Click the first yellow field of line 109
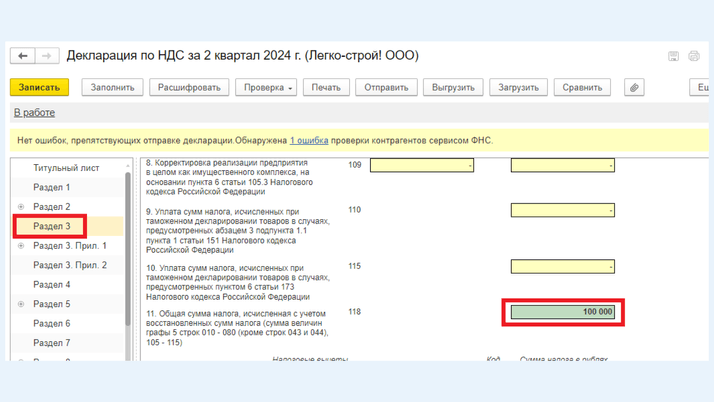Image resolution: width=714 pixels, height=402 pixels. point(422,165)
